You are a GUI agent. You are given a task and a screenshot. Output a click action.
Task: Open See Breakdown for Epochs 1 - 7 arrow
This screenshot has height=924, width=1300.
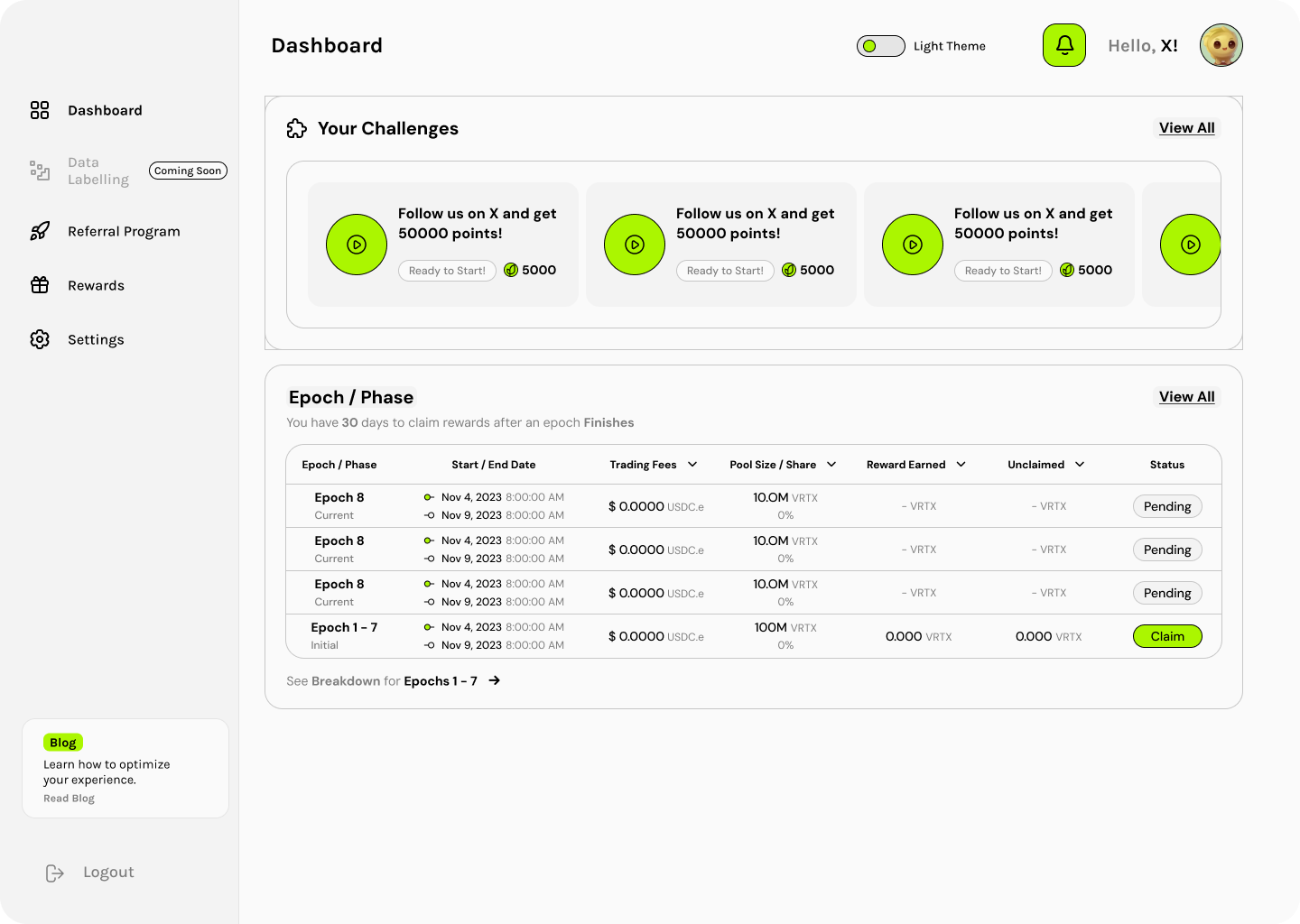point(494,681)
